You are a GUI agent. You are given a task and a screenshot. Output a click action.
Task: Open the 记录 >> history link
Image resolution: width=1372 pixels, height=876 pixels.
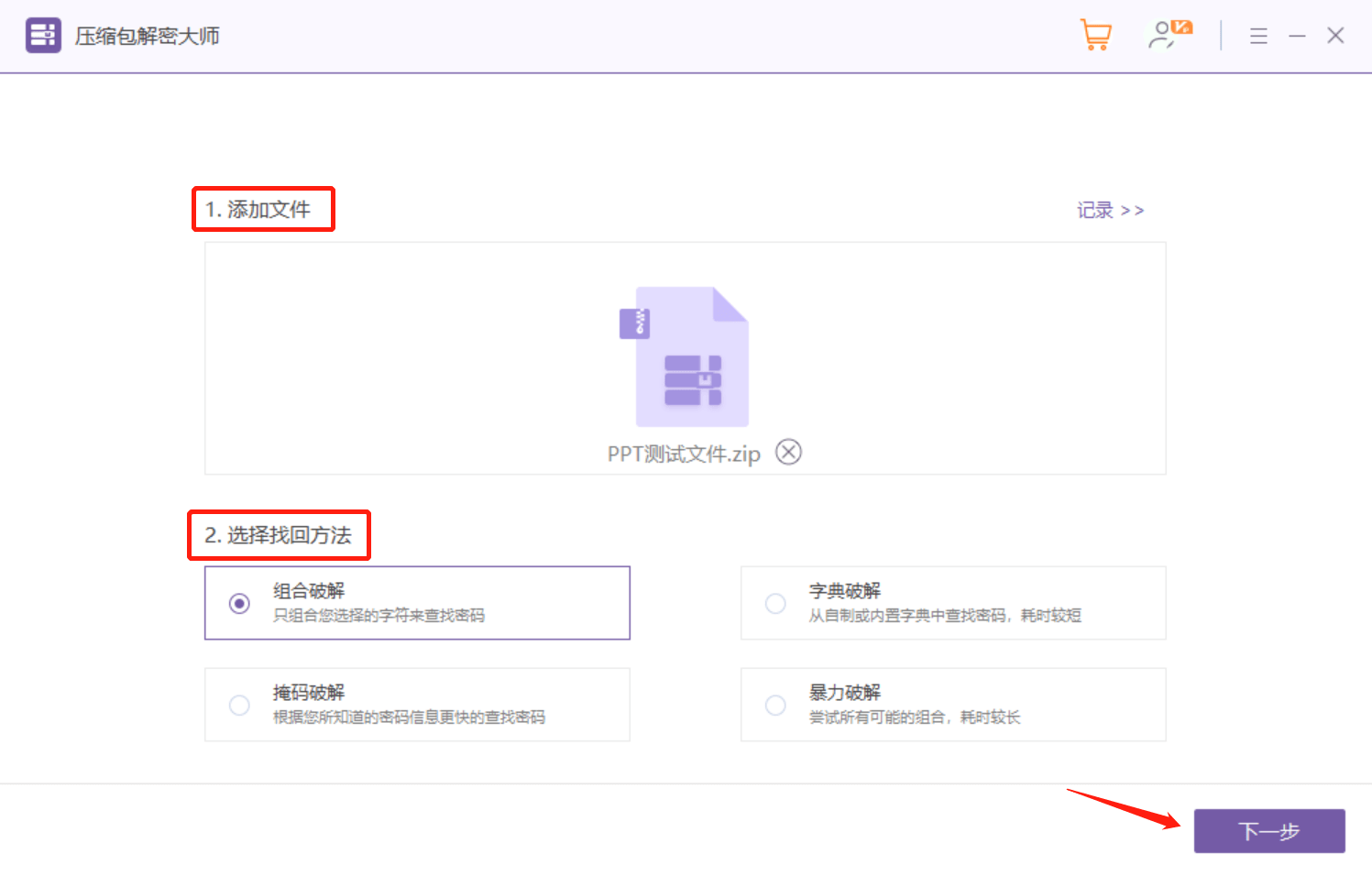point(1110,210)
